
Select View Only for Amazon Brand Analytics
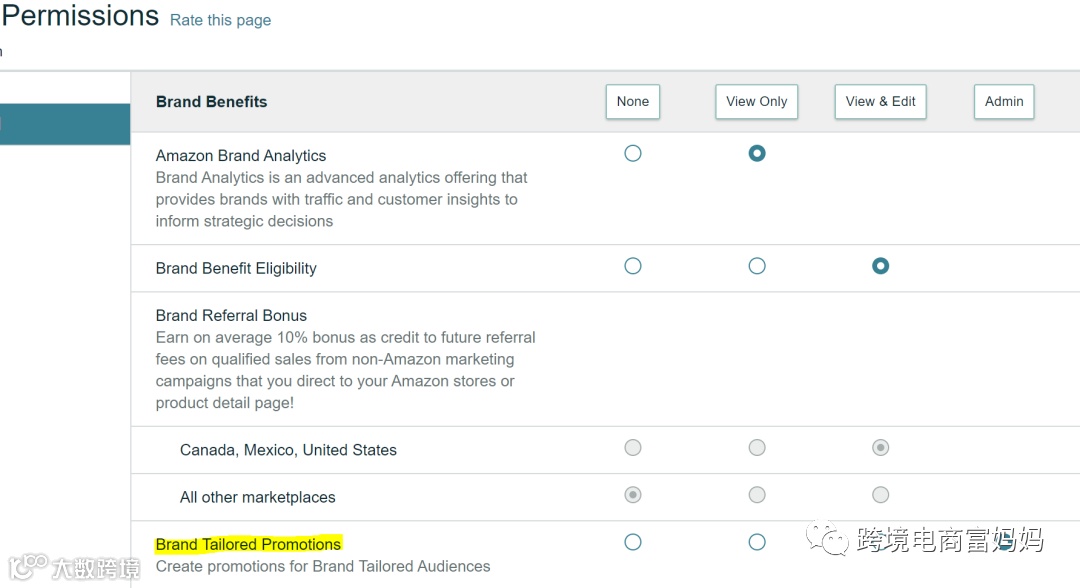757,154
